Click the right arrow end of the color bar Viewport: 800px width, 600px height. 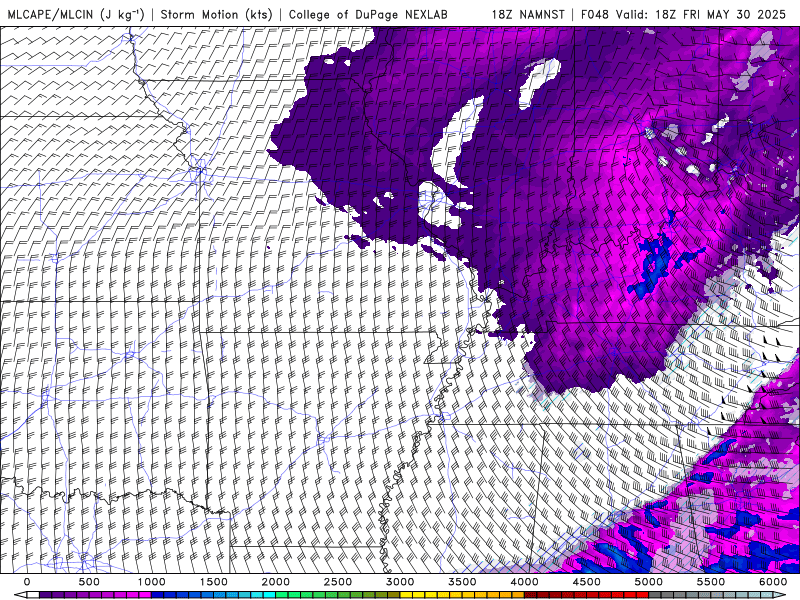click(780, 595)
